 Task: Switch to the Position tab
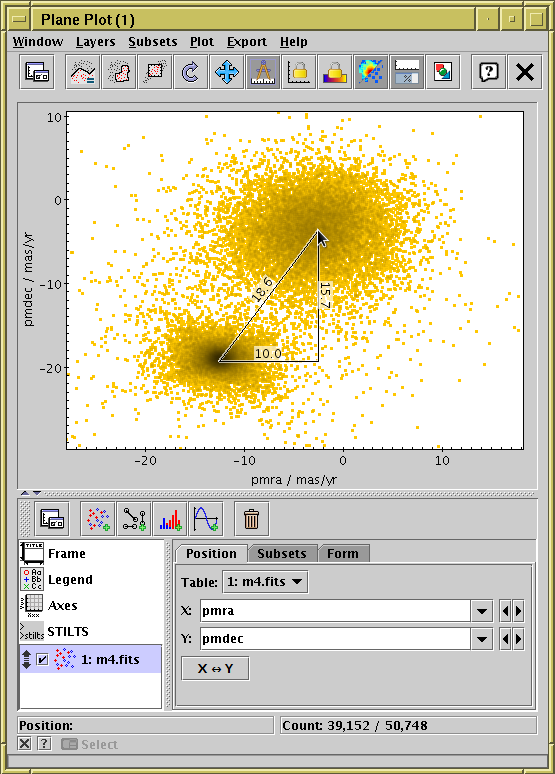(211, 553)
